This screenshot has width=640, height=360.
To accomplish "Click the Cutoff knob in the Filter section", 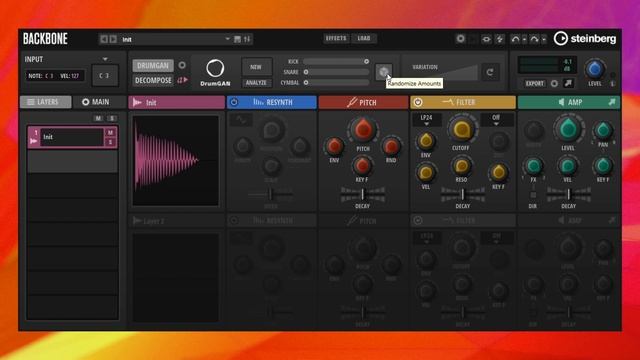I will point(461,129).
